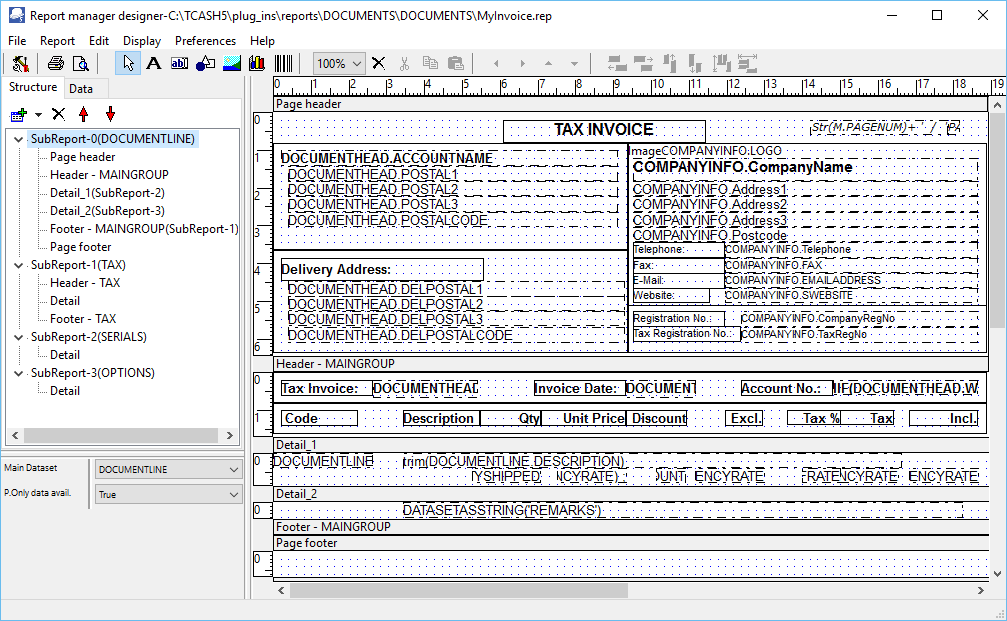Switch to the Data tab
This screenshot has width=1007, height=621.
81,89
